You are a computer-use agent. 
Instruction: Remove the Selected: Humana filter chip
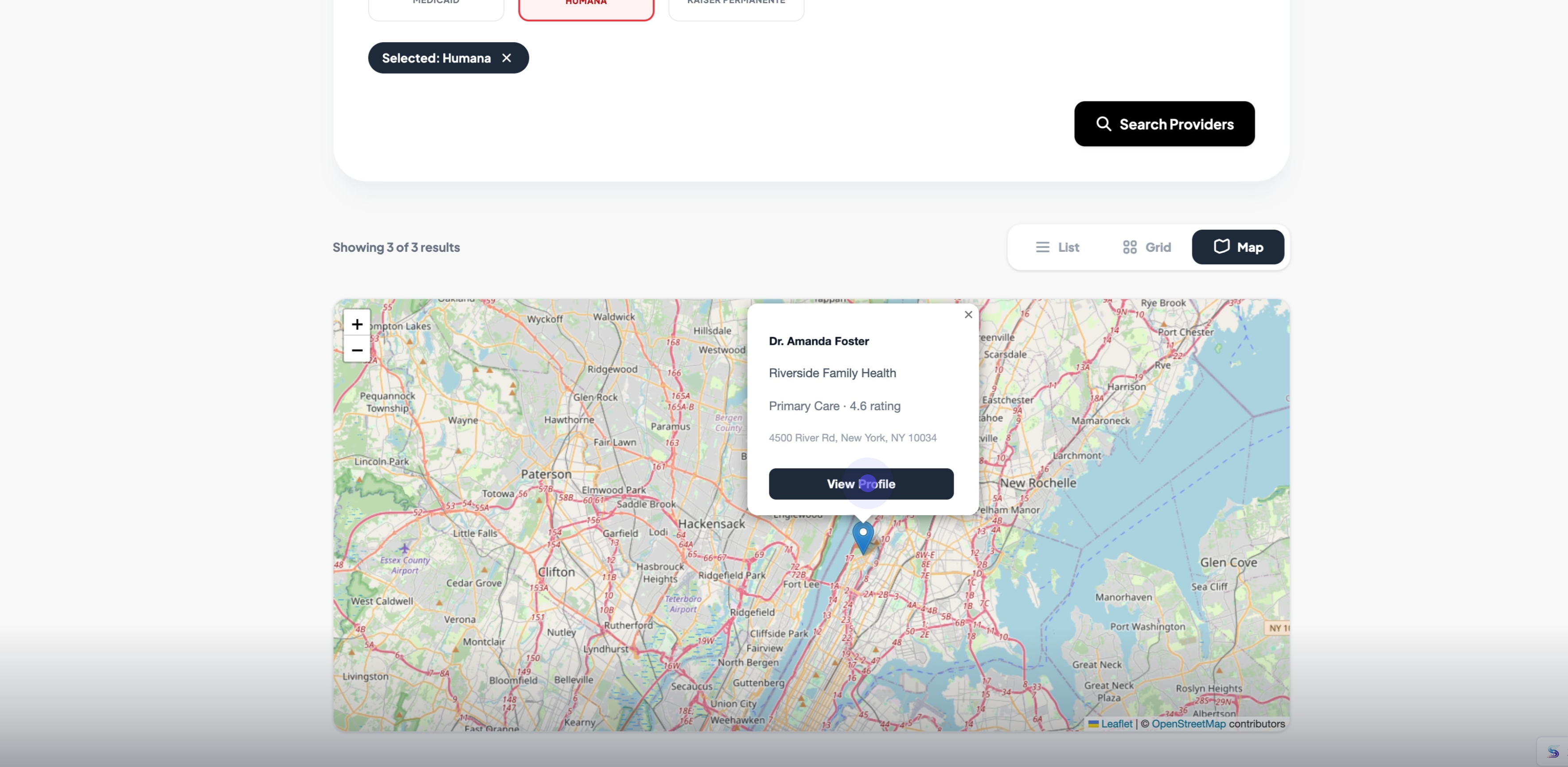click(507, 58)
